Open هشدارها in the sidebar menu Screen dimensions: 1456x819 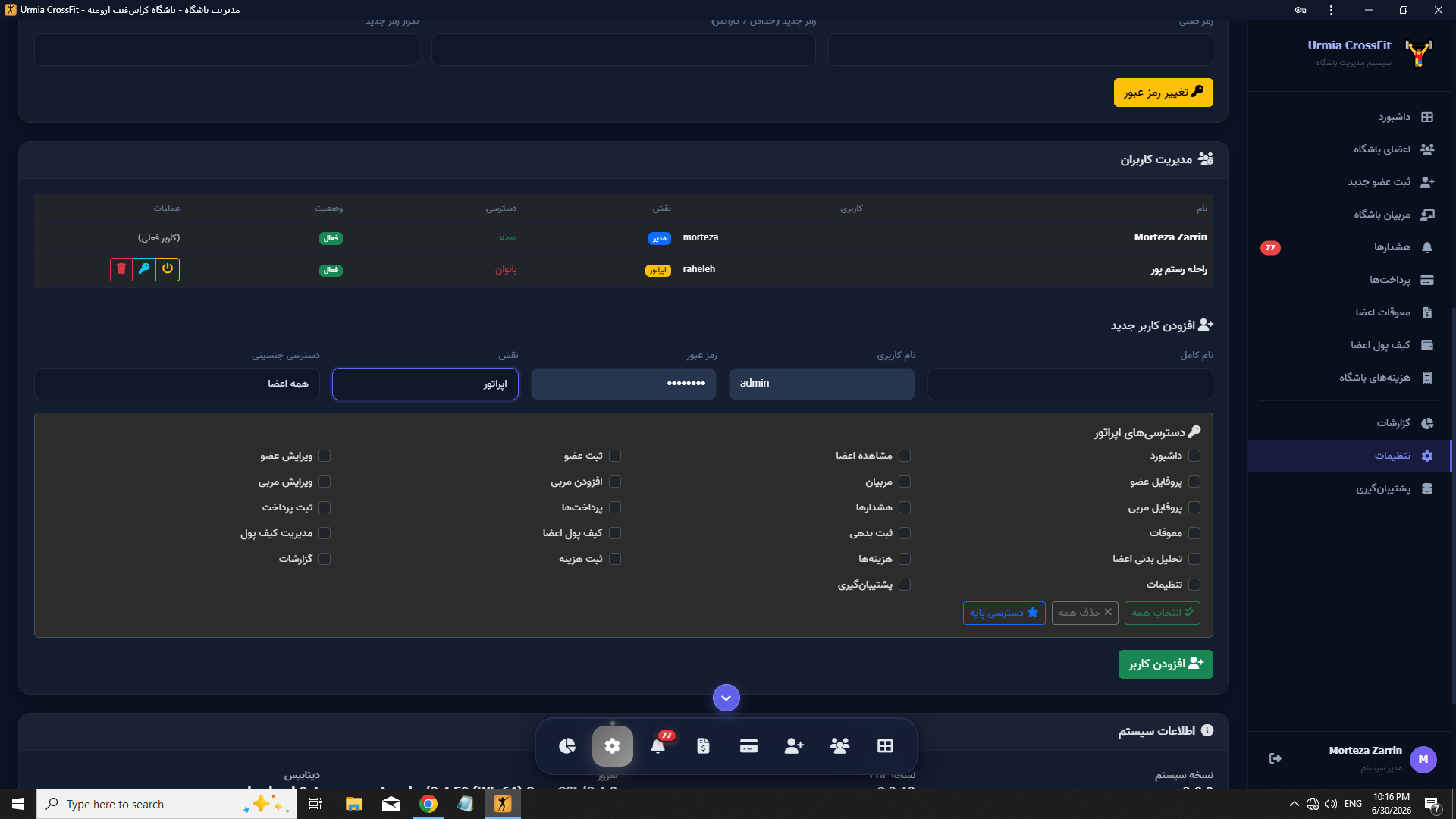1350,247
